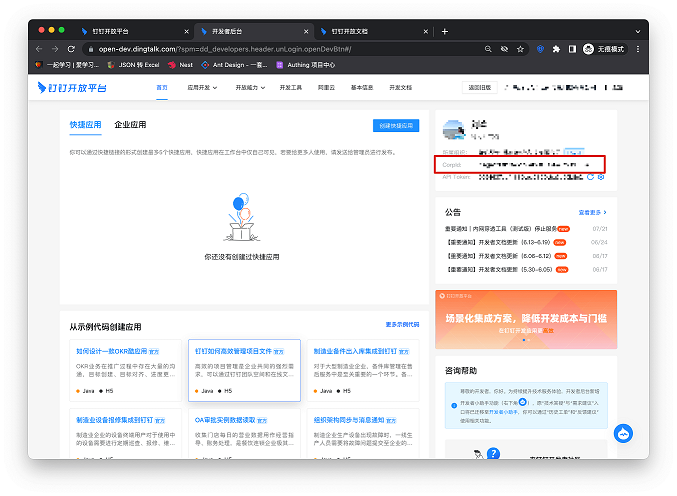Reload the page using browser refresh button
This screenshot has width=677, height=496.
click(72, 48)
